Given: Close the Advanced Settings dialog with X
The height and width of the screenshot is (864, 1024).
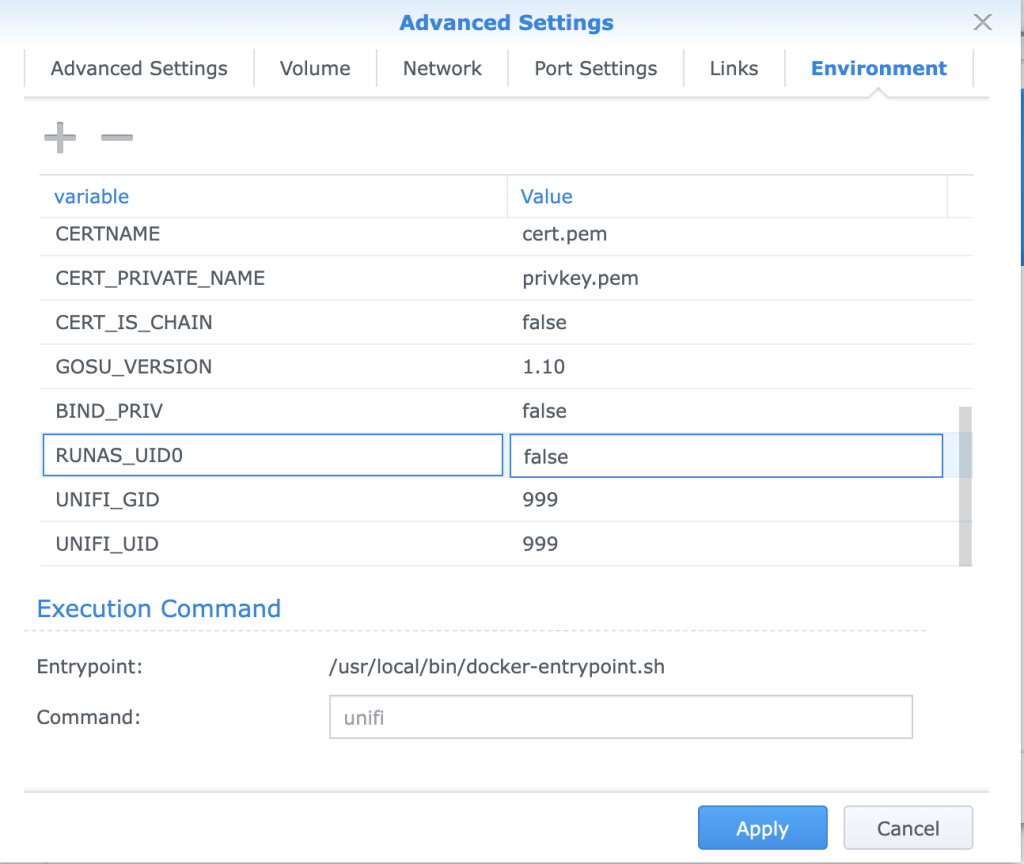Looking at the screenshot, I should click(982, 22).
